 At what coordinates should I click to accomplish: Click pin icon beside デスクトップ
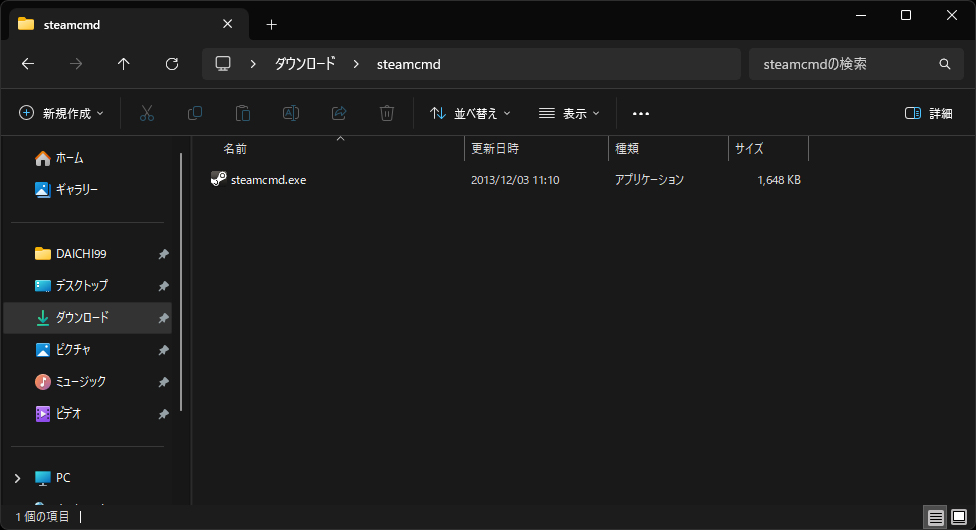coord(163,286)
